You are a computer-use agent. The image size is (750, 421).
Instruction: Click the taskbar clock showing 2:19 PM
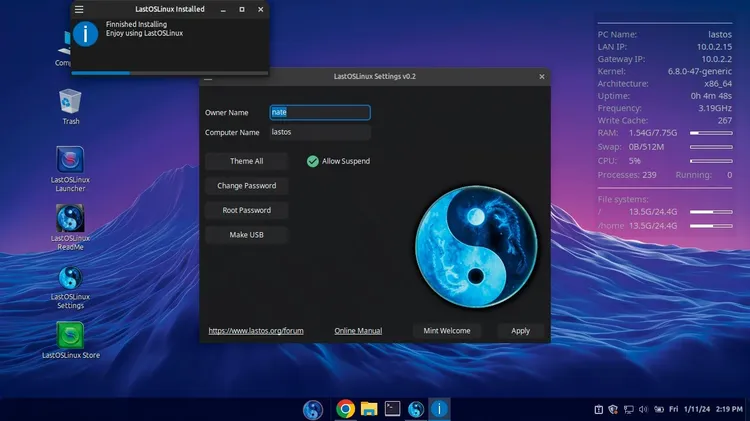pyautogui.click(x=729, y=409)
